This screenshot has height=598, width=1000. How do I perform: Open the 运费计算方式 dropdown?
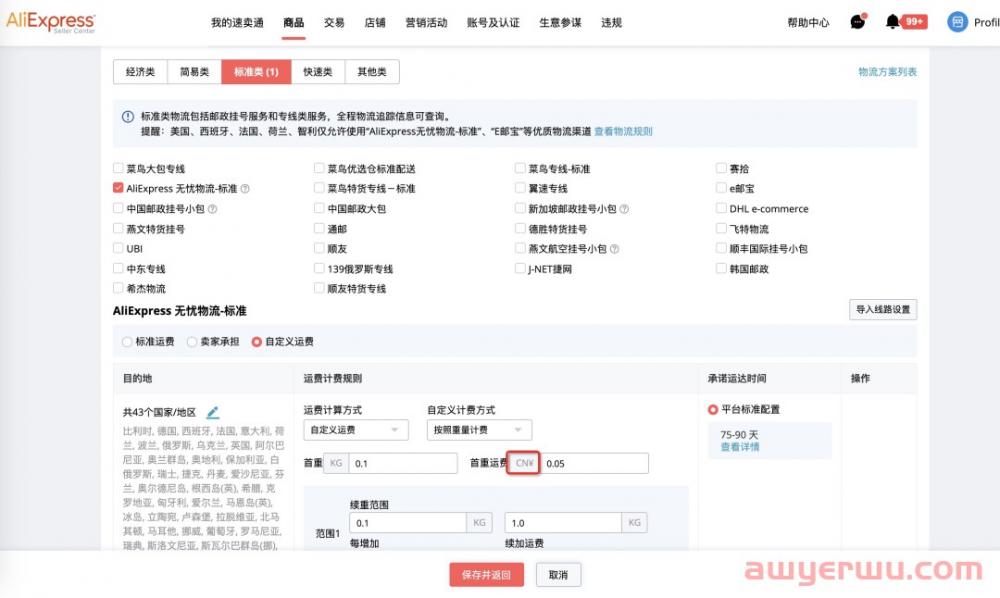pos(356,430)
